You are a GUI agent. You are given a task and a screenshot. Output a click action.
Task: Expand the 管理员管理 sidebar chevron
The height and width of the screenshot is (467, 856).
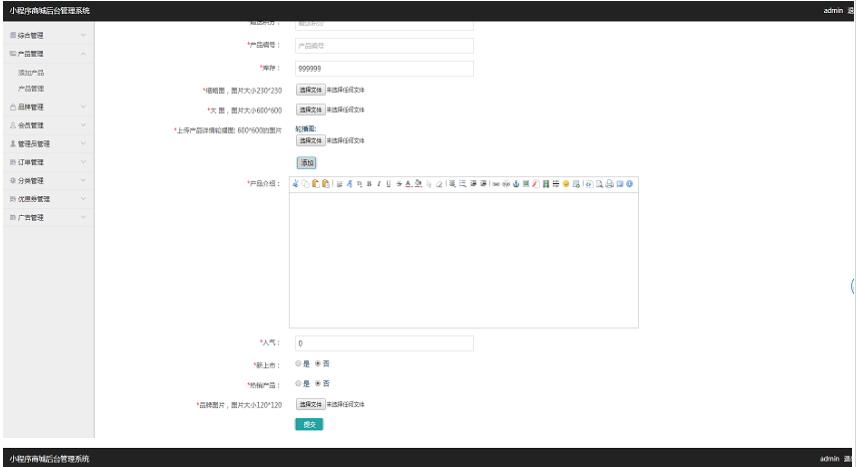click(x=83, y=144)
